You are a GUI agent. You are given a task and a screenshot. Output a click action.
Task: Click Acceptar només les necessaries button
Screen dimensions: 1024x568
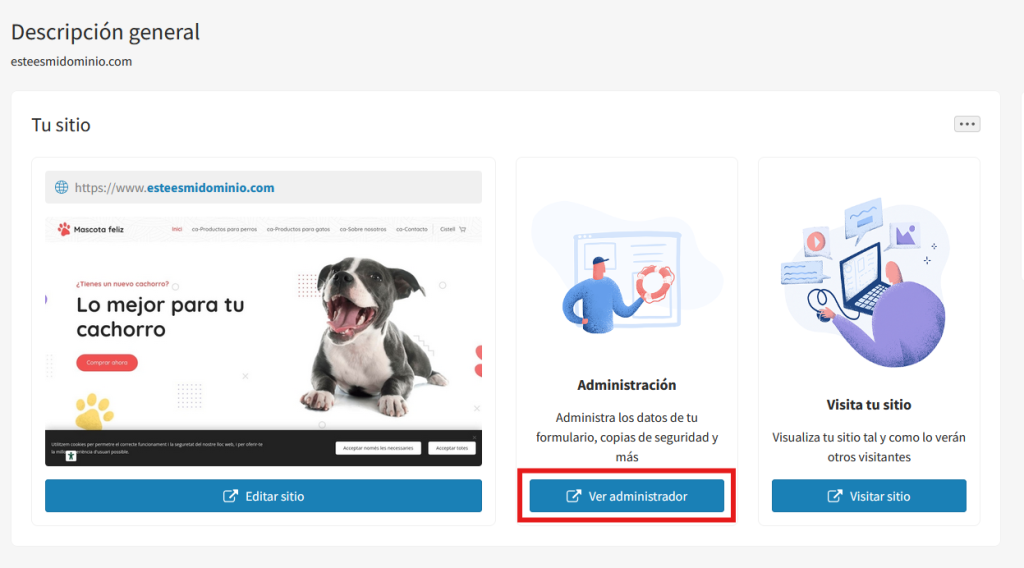click(378, 448)
